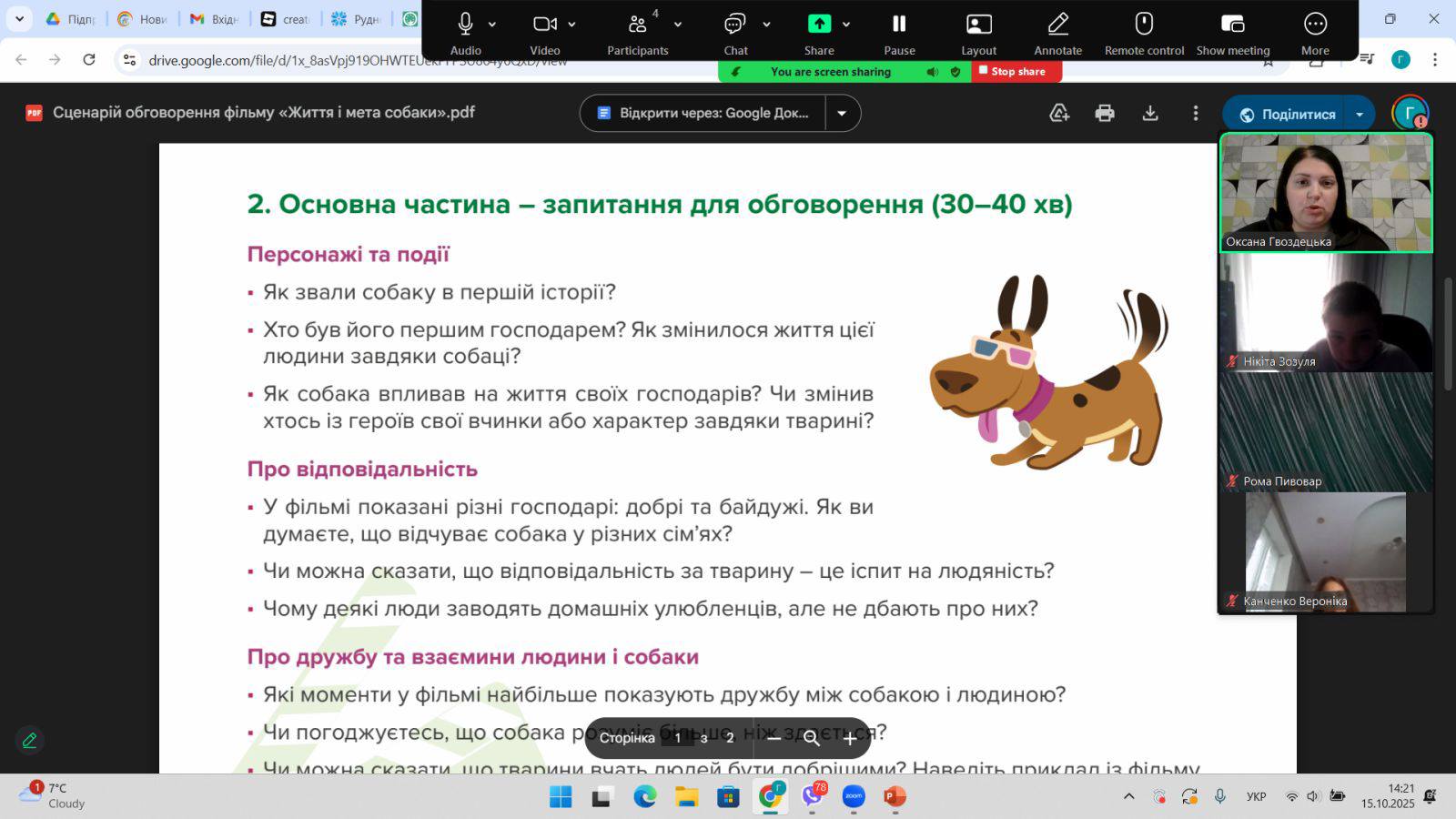This screenshot has height=819, width=1456.
Task: Download the PDF file
Action: coord(1150,114)
